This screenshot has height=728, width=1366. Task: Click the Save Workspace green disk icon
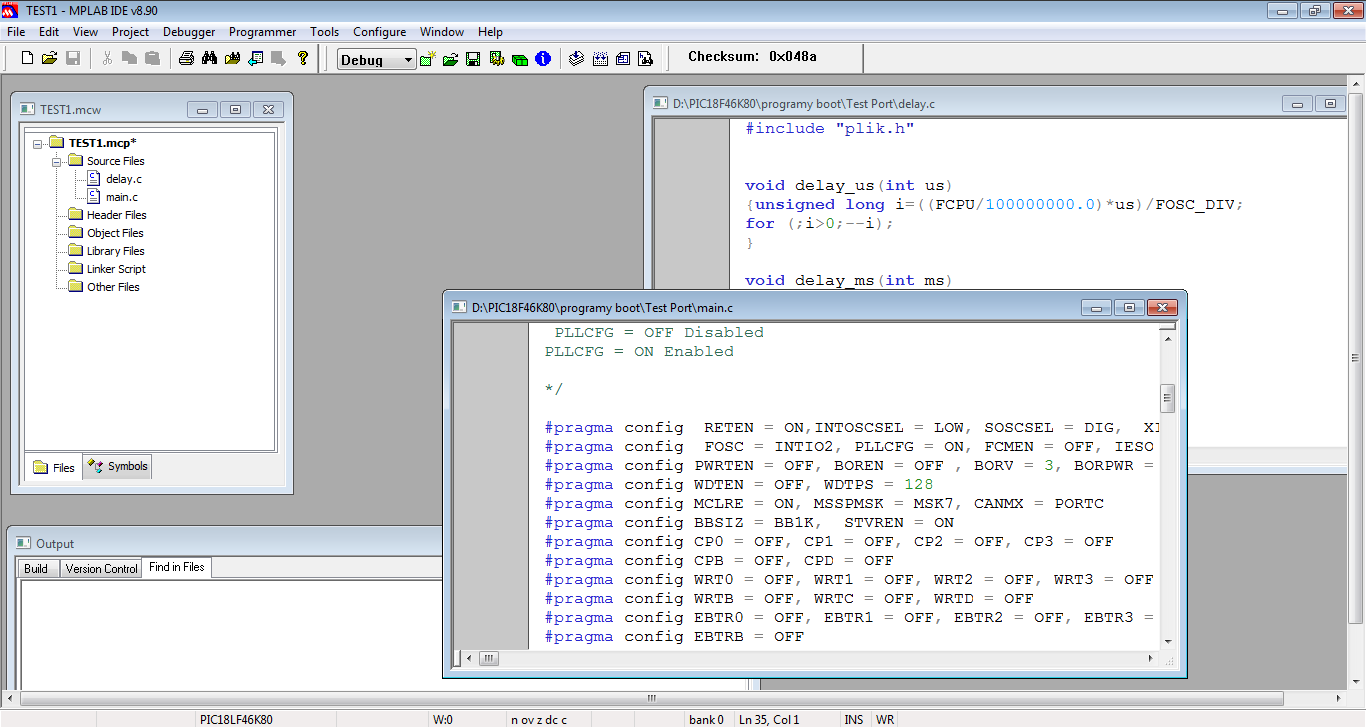(x=473, y=59)
